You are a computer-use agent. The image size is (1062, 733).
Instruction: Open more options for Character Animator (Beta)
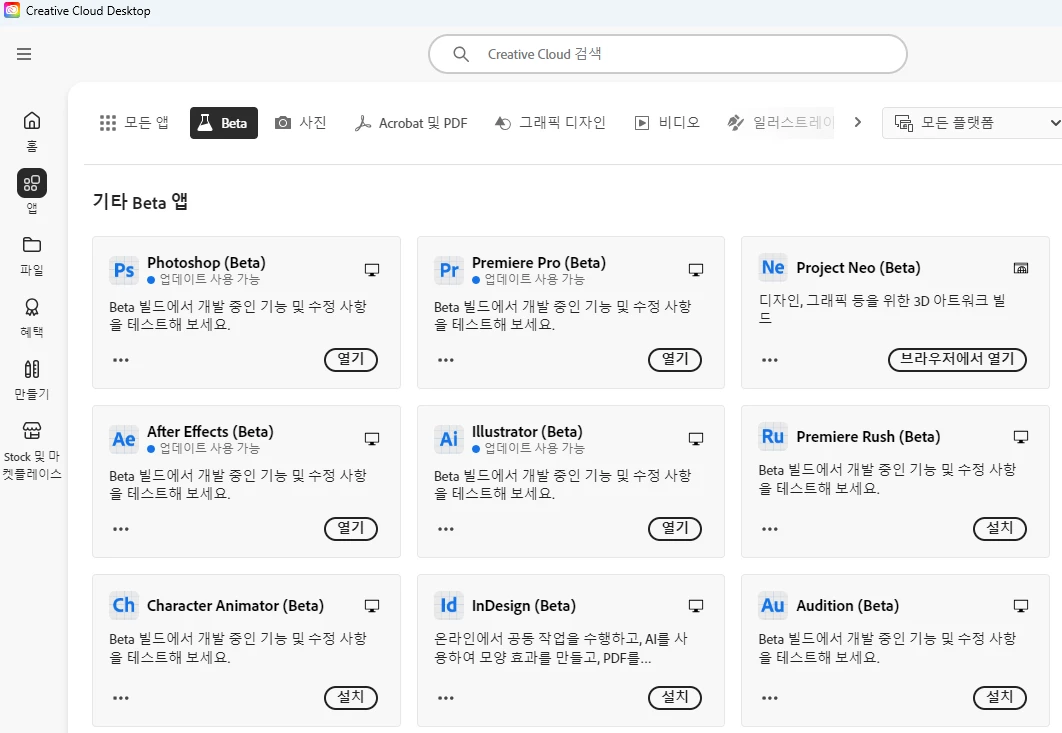121,698
